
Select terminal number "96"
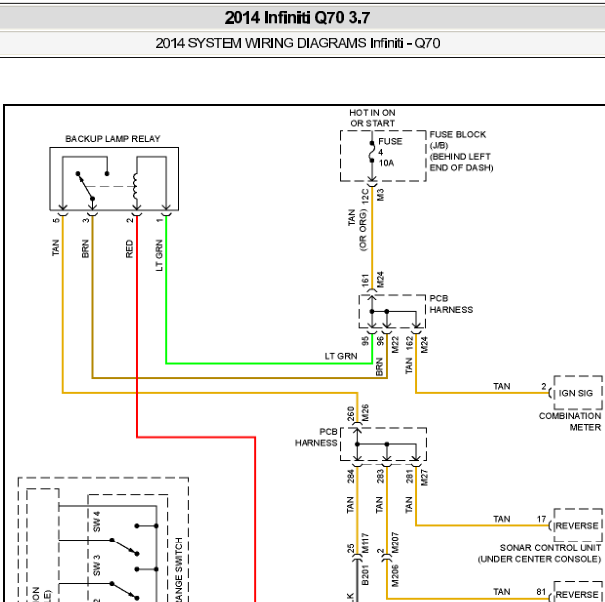click(380, 341)
